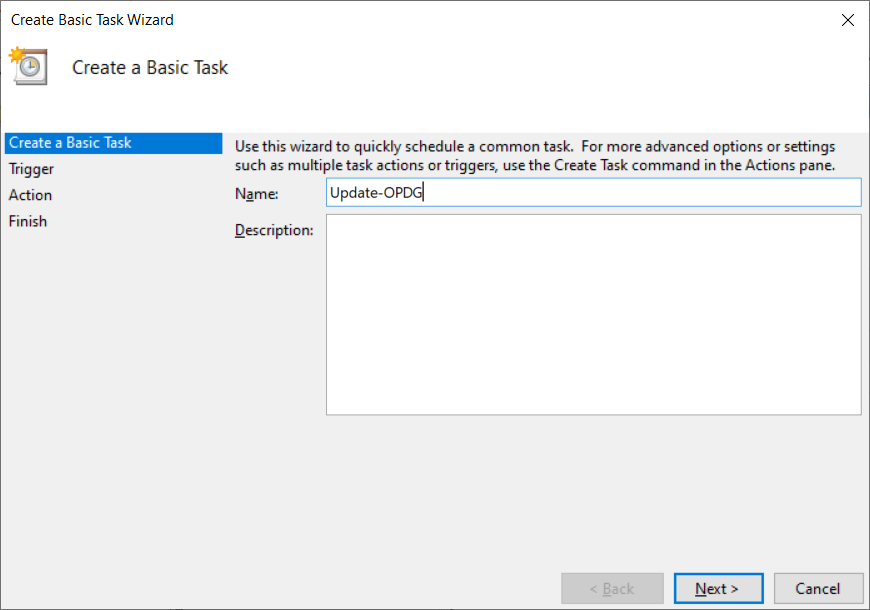The image size is (870, 610).
Task: Select the Trigger step in the sidebar
Action: pyautogui.click(x=31, y=169)
